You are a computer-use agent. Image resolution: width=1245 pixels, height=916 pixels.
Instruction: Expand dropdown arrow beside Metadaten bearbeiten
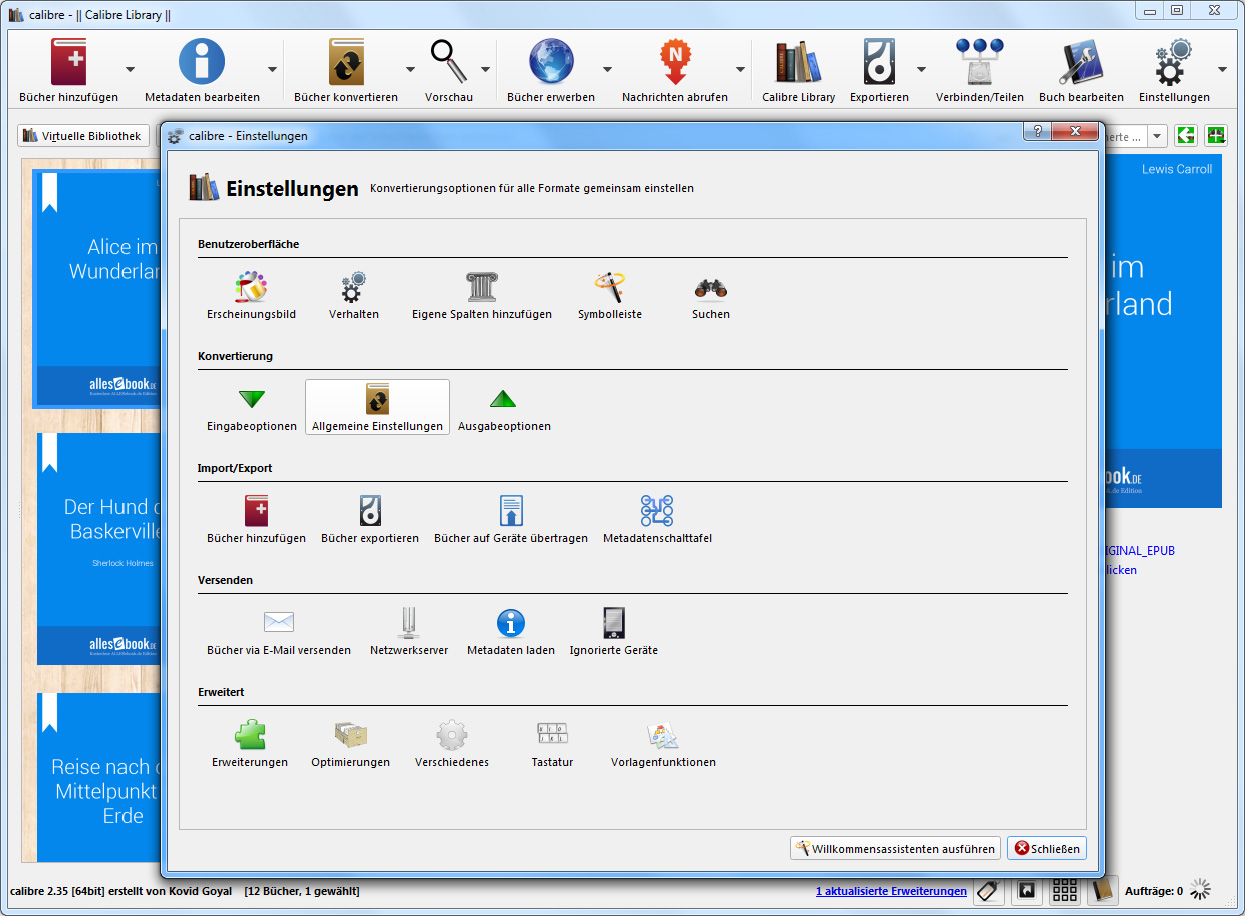(x=273, y=70)
